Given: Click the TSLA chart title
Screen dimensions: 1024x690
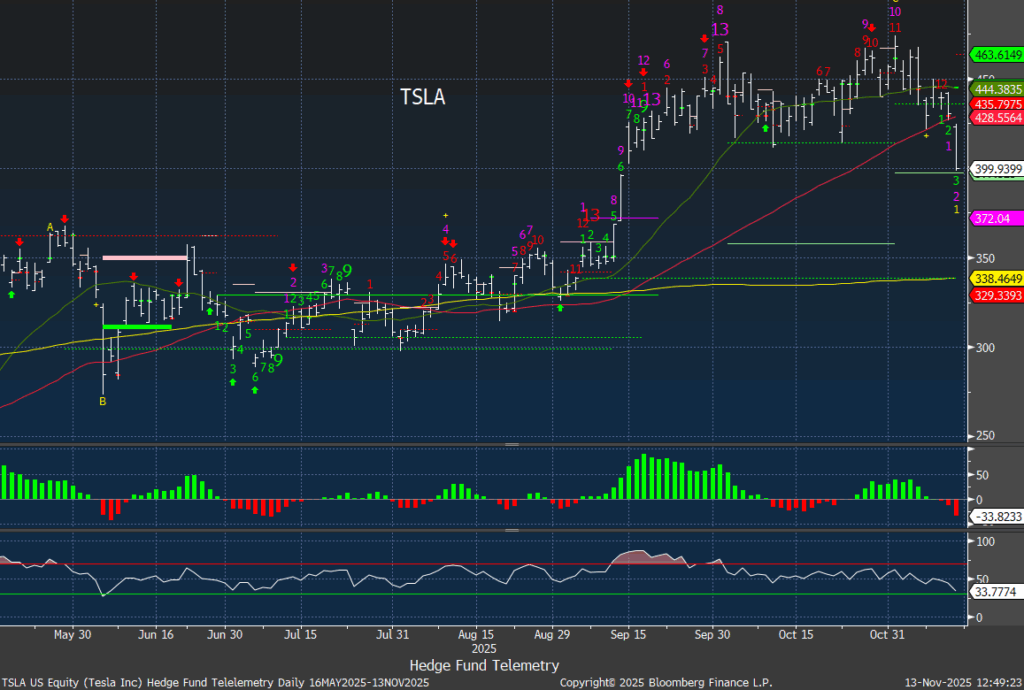Looking at the screenshot, I should point(422,97).
